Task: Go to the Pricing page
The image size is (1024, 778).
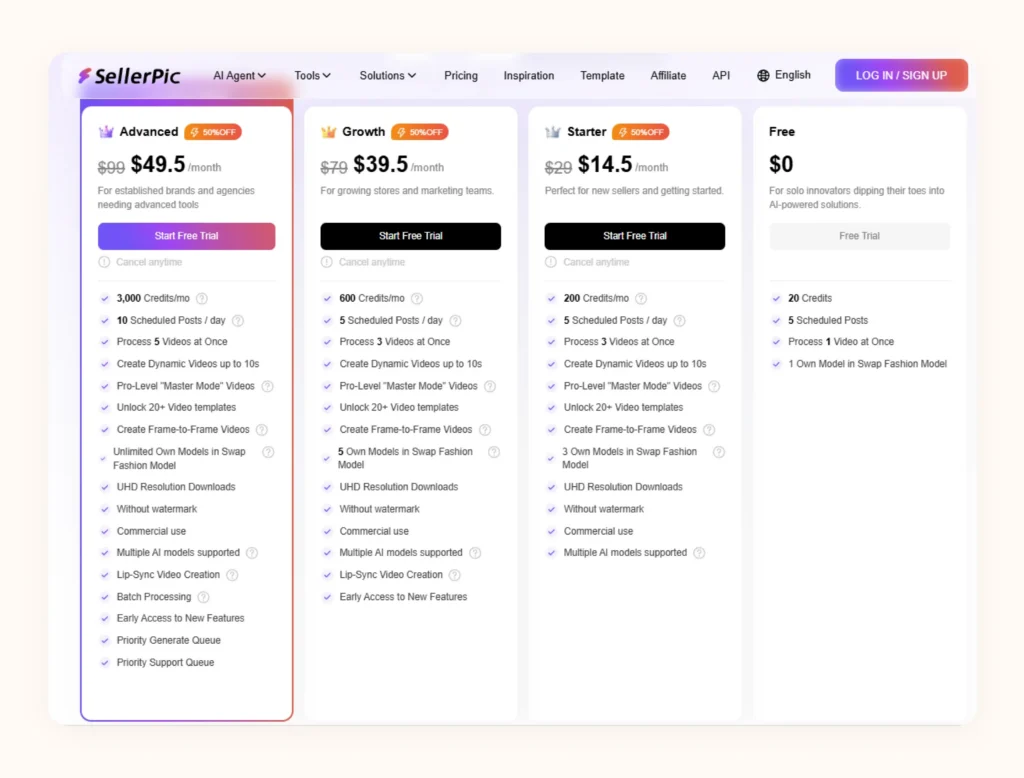Action: 460,76
